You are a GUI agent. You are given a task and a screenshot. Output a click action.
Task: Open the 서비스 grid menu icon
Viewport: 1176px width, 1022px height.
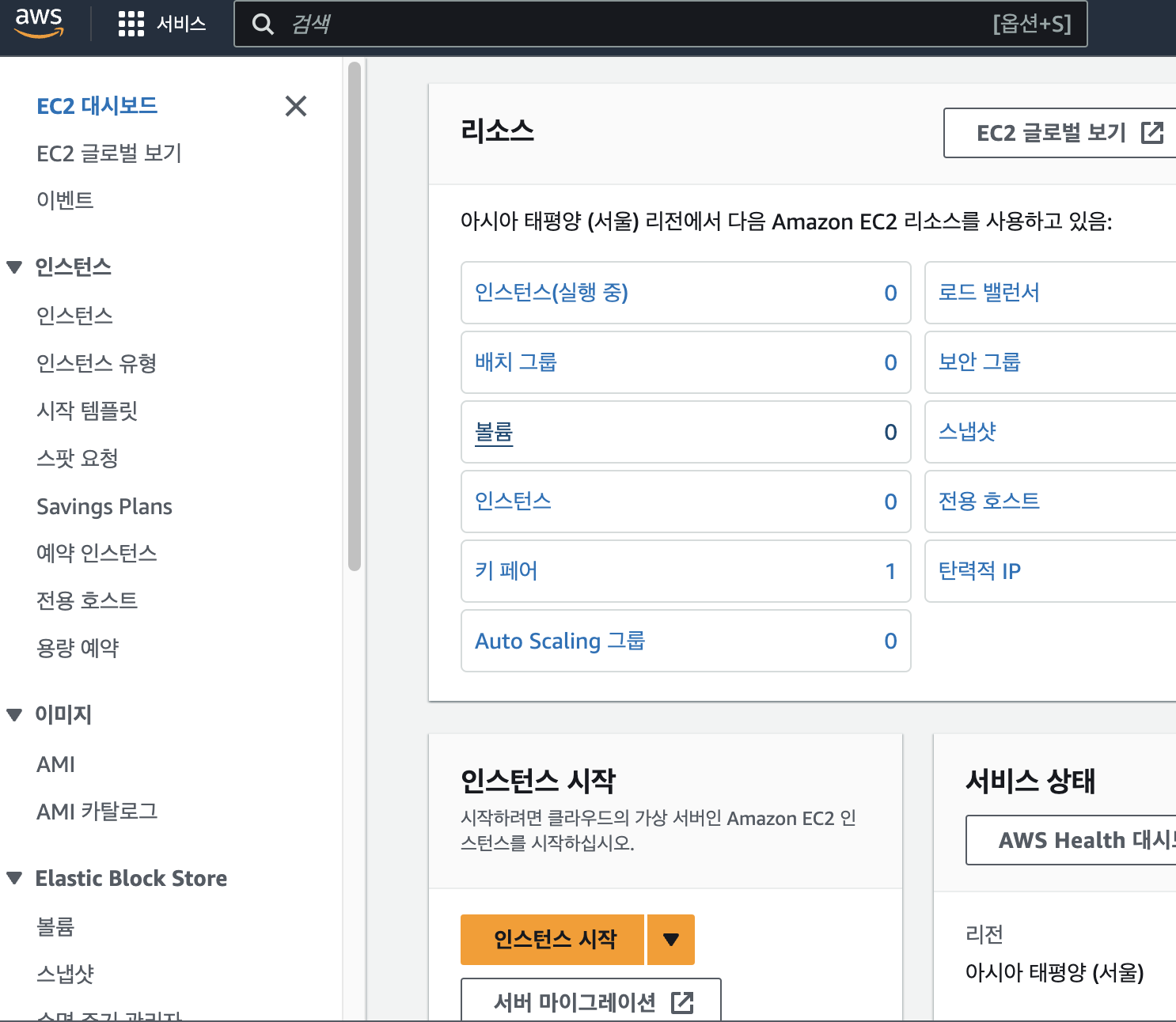pos(131,24)
